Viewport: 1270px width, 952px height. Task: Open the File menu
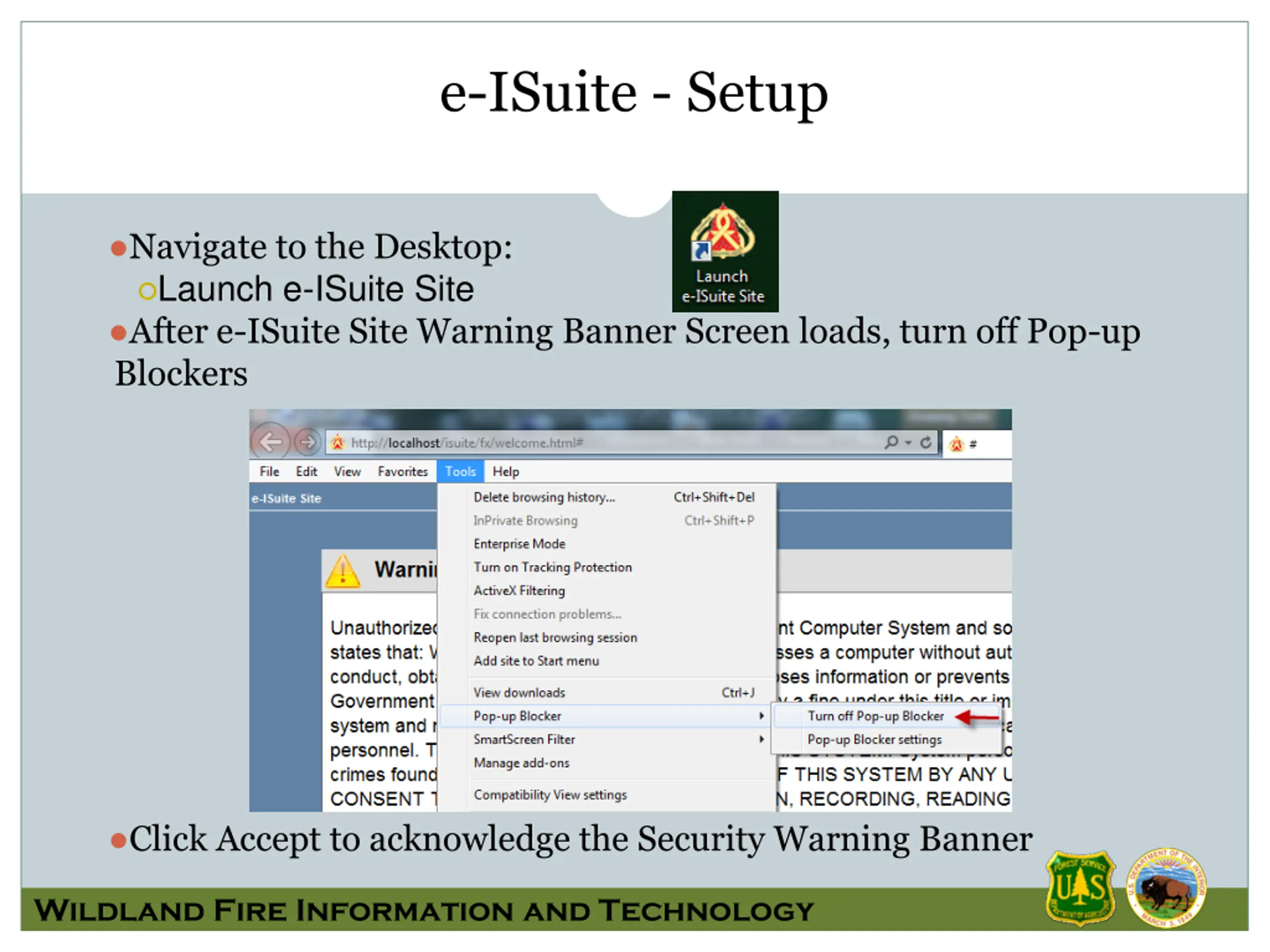pos(269,471)
